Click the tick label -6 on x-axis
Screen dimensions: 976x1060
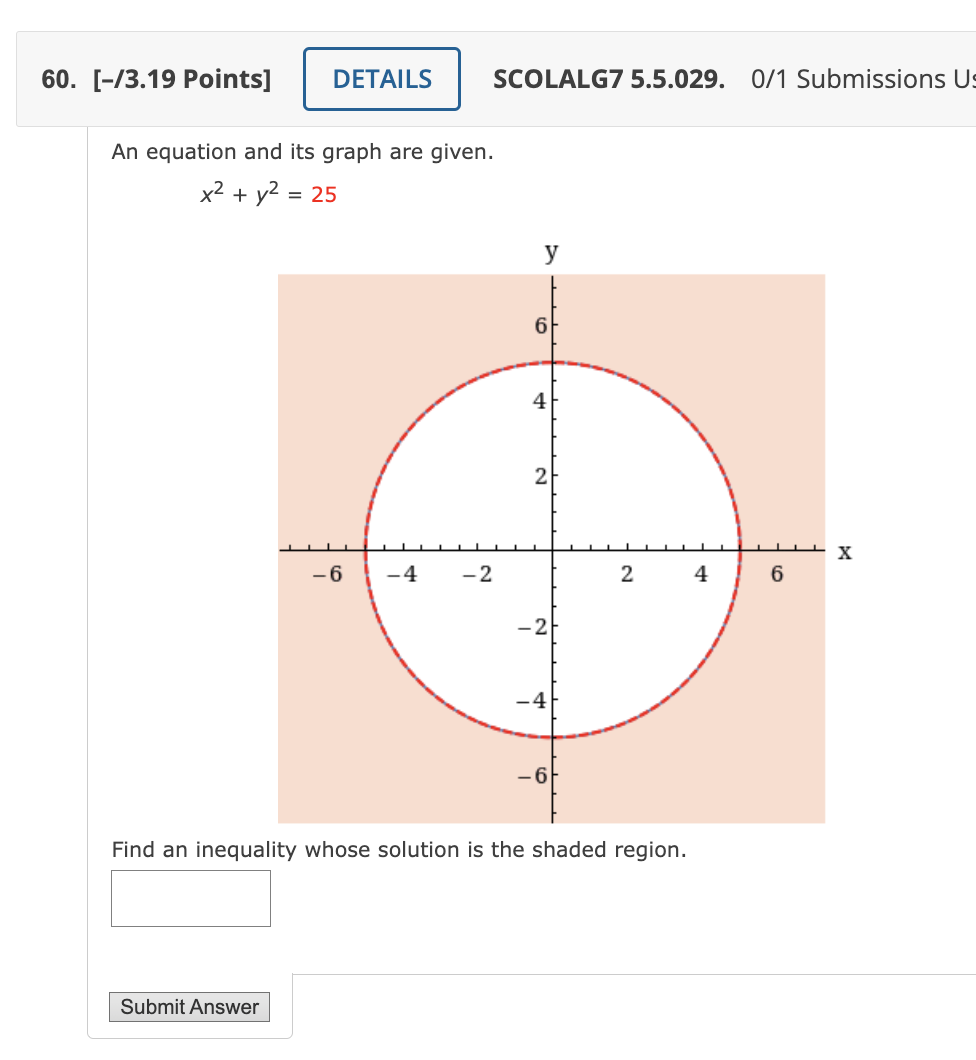coord(328,574)
